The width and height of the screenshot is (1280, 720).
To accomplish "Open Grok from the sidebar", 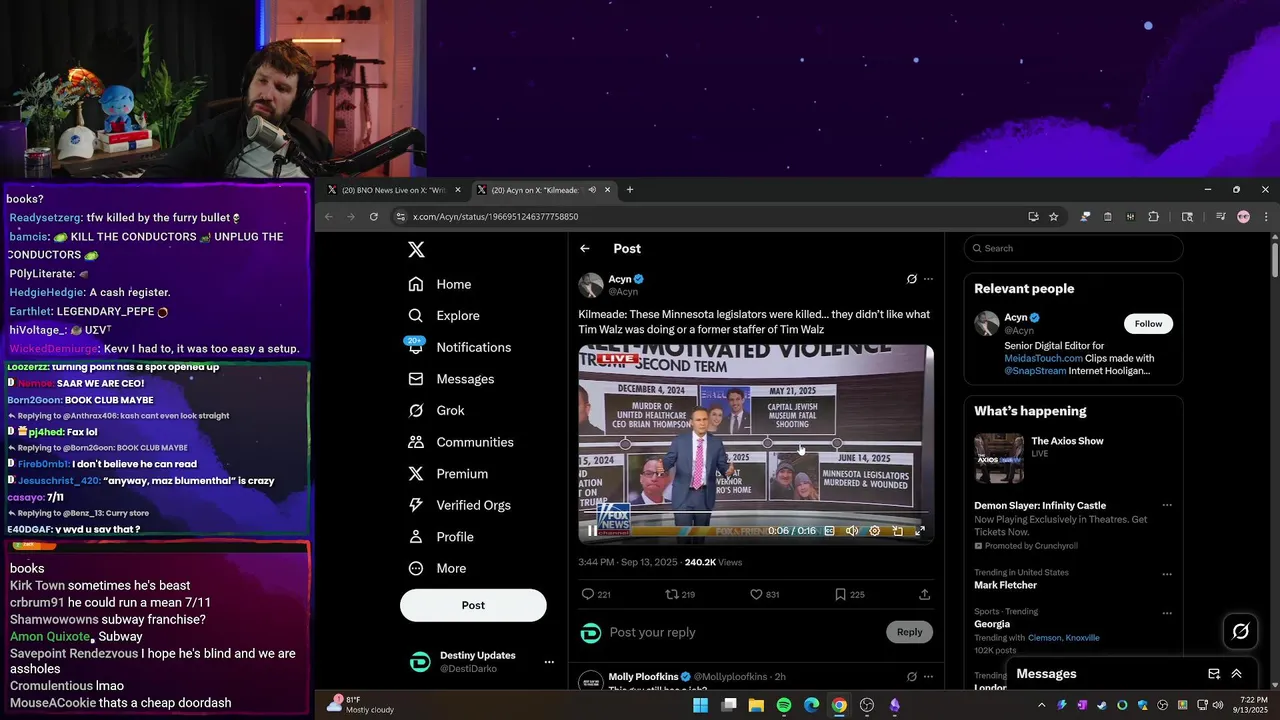I will [436, 410].
